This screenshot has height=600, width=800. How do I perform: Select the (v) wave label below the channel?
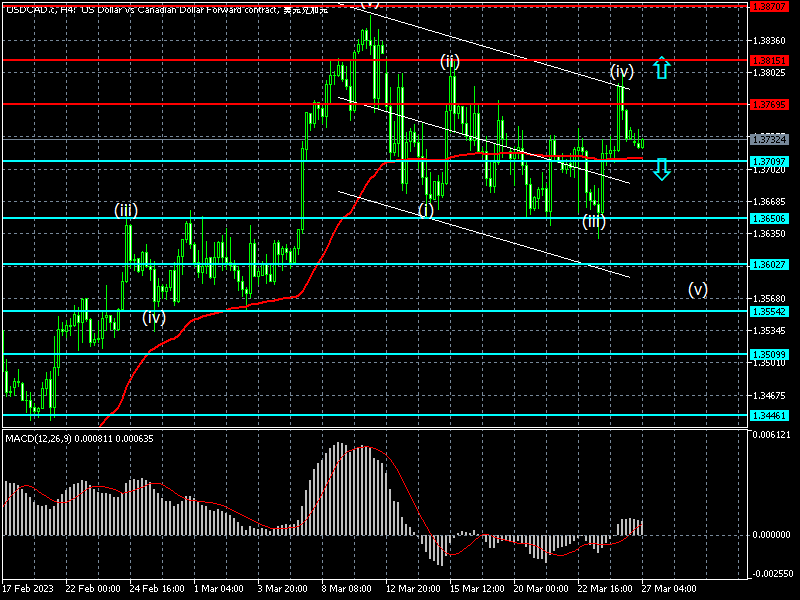pyautogui.click(x=697, y=290)
